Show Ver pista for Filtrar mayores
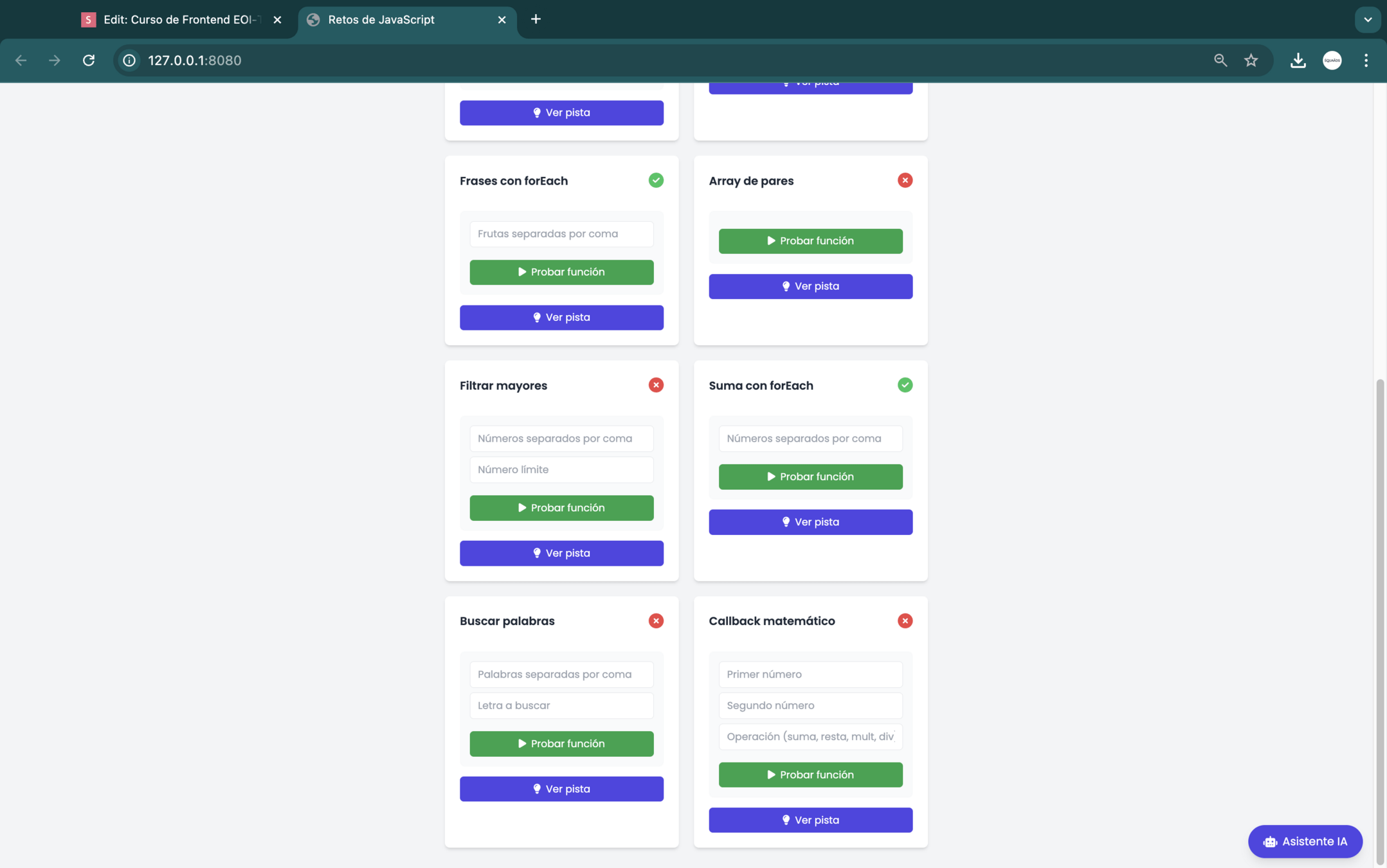The image size is (1387, 868). (x=561, y=553)
